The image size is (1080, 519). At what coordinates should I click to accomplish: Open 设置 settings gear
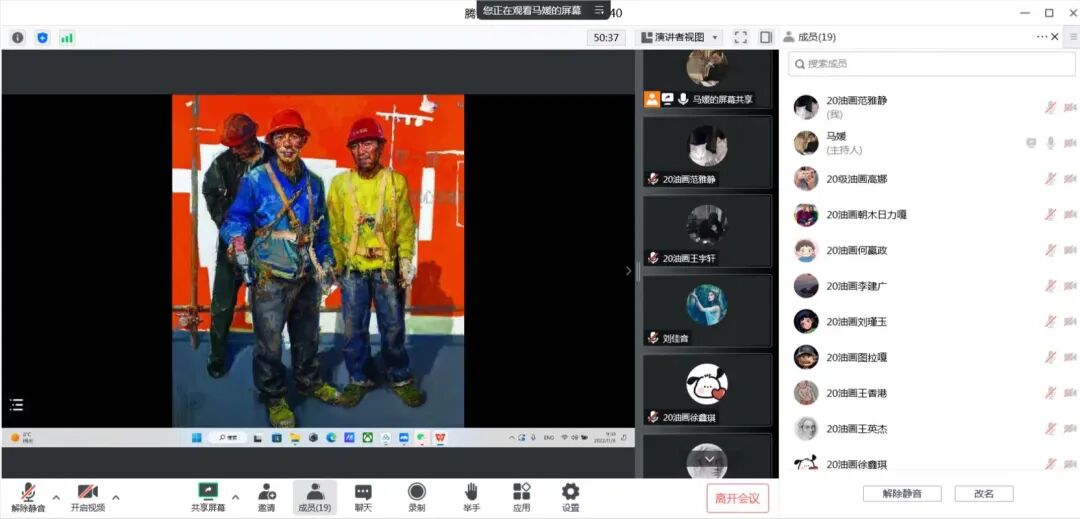pyautogui.click(x=570, y=491)
